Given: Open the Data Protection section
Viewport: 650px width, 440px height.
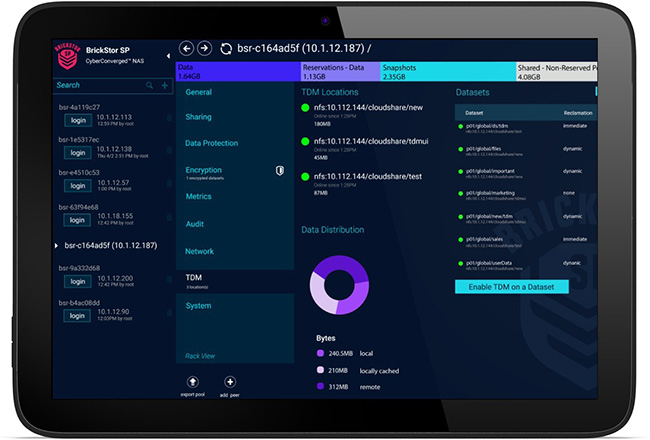Looking at the screenshot, I should 212,144.
